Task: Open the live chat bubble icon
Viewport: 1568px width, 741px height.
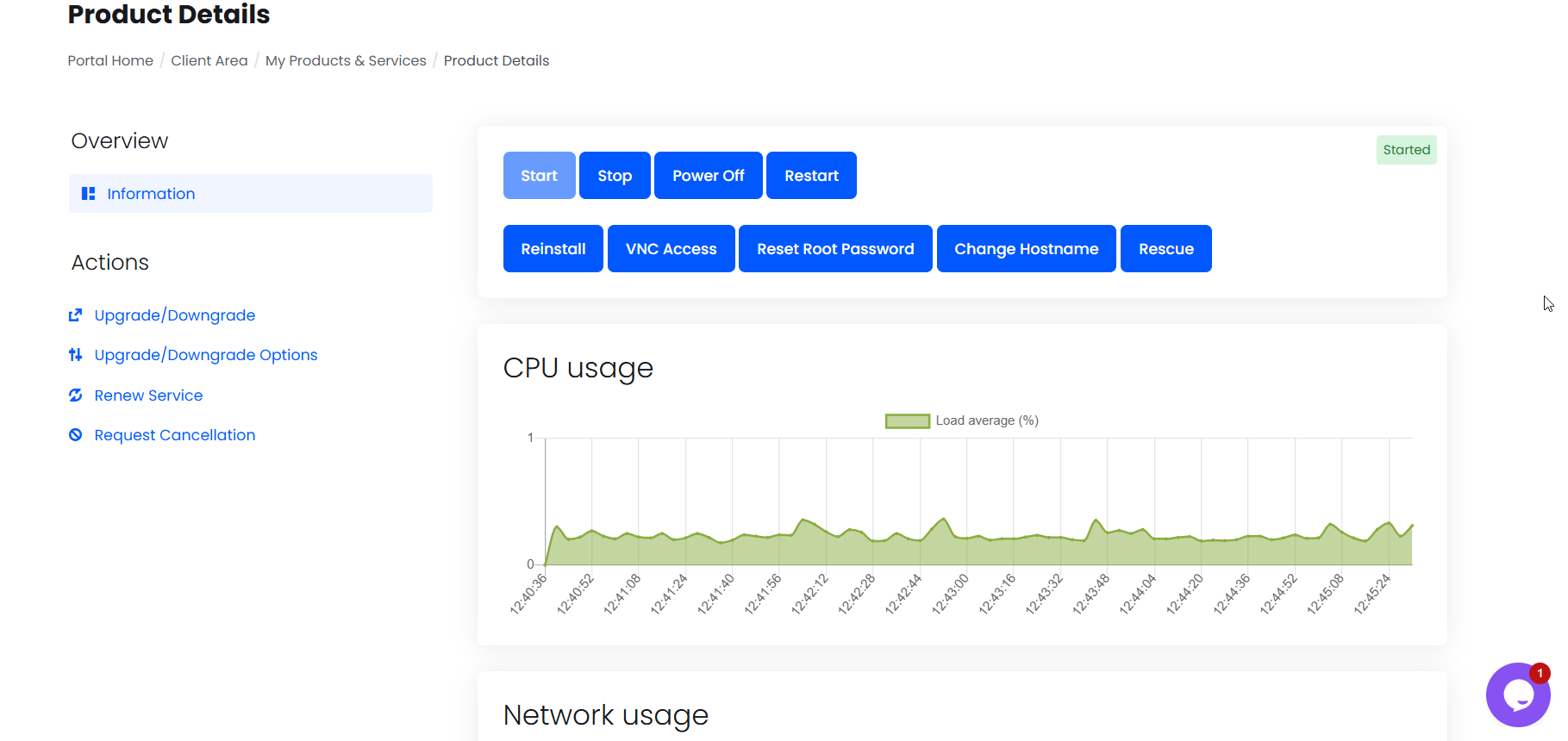Action: pyautogui.click(x=1517, y=695)
